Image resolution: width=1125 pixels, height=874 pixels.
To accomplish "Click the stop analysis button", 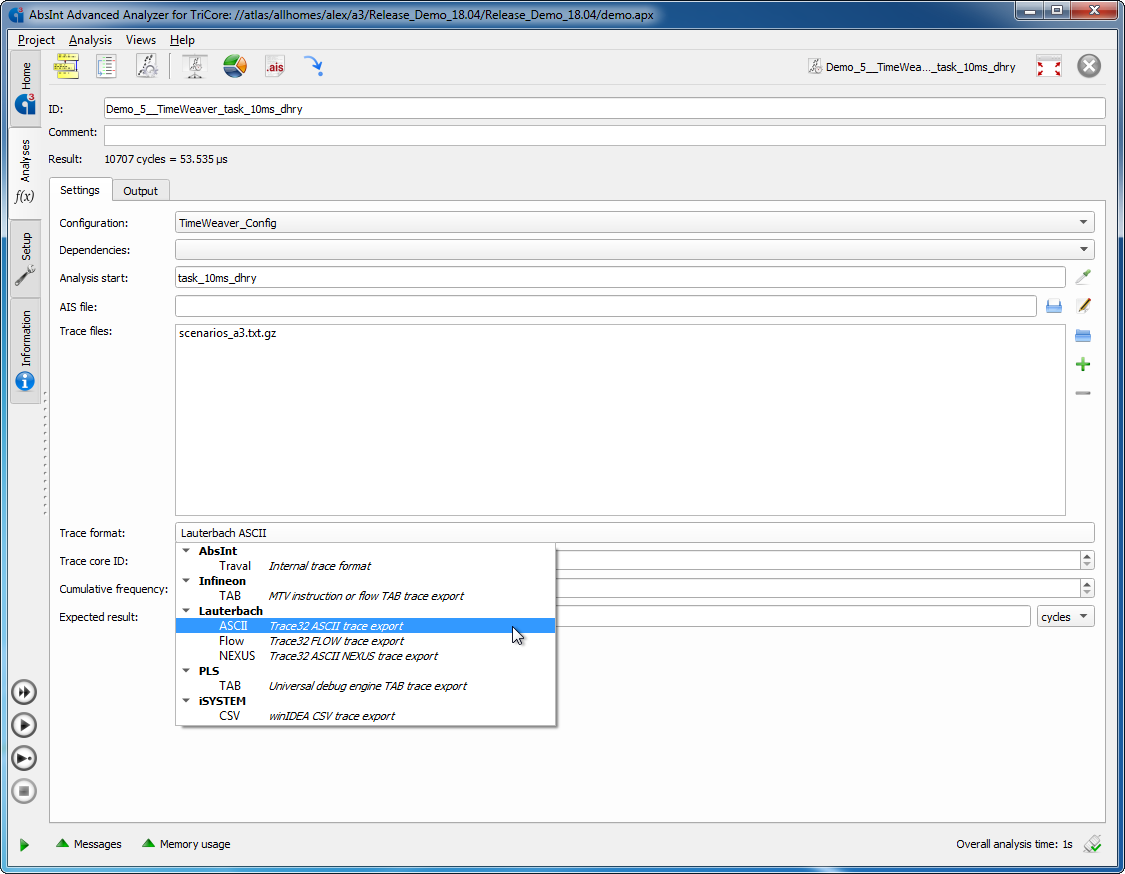I will click(24, 791).
